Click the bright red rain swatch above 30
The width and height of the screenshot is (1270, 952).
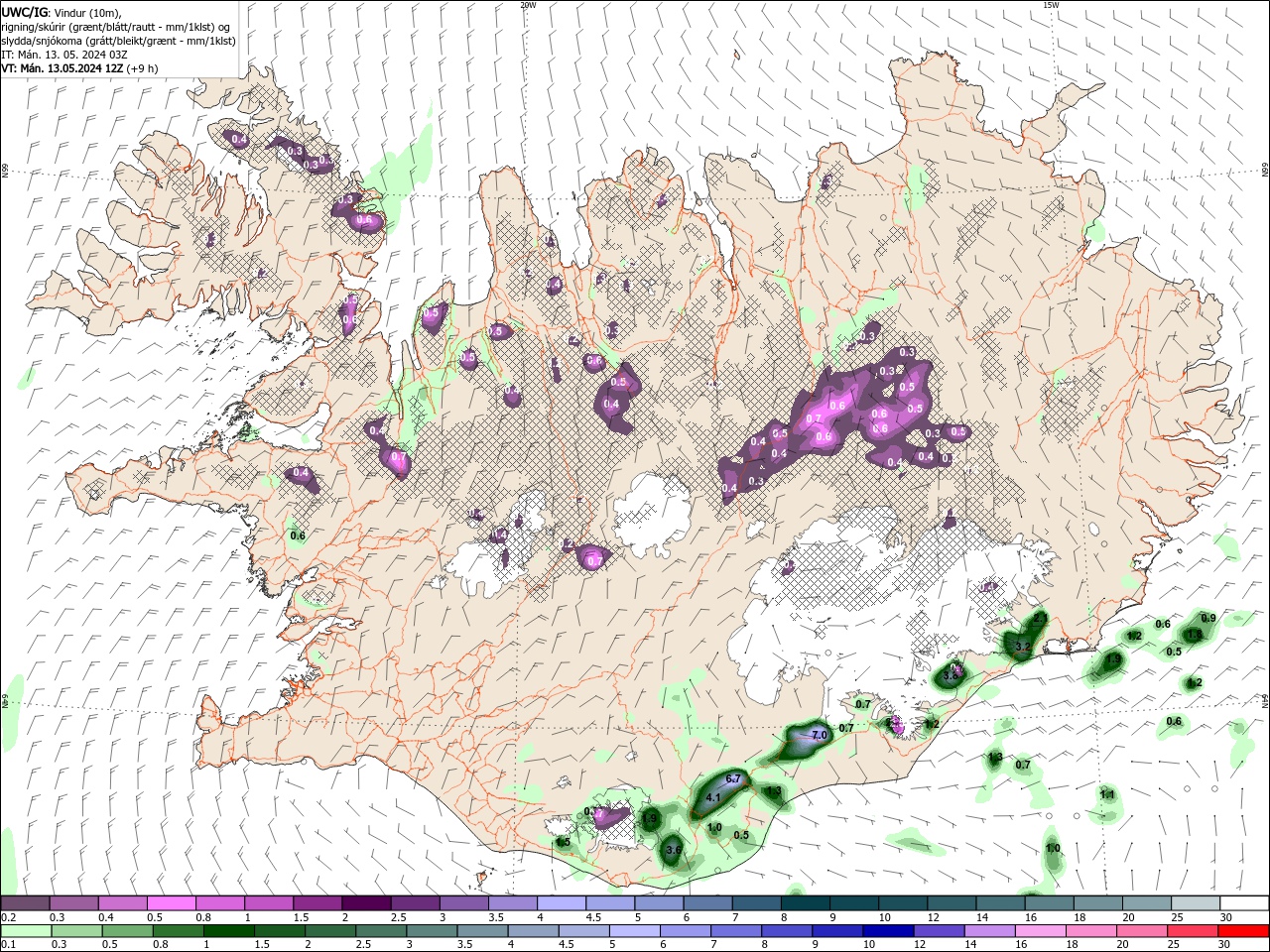(1243, 931)
